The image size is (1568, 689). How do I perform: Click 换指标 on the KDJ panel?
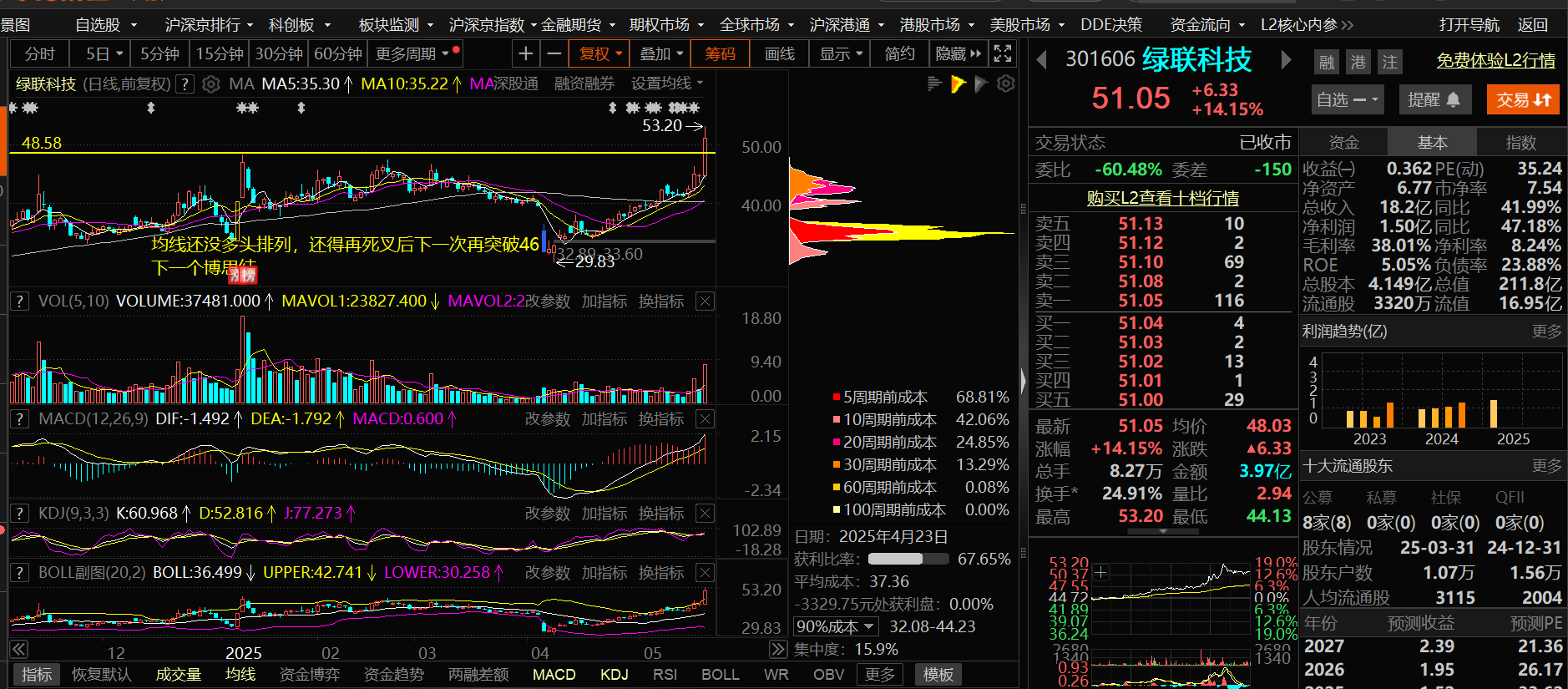pos(661,514)
